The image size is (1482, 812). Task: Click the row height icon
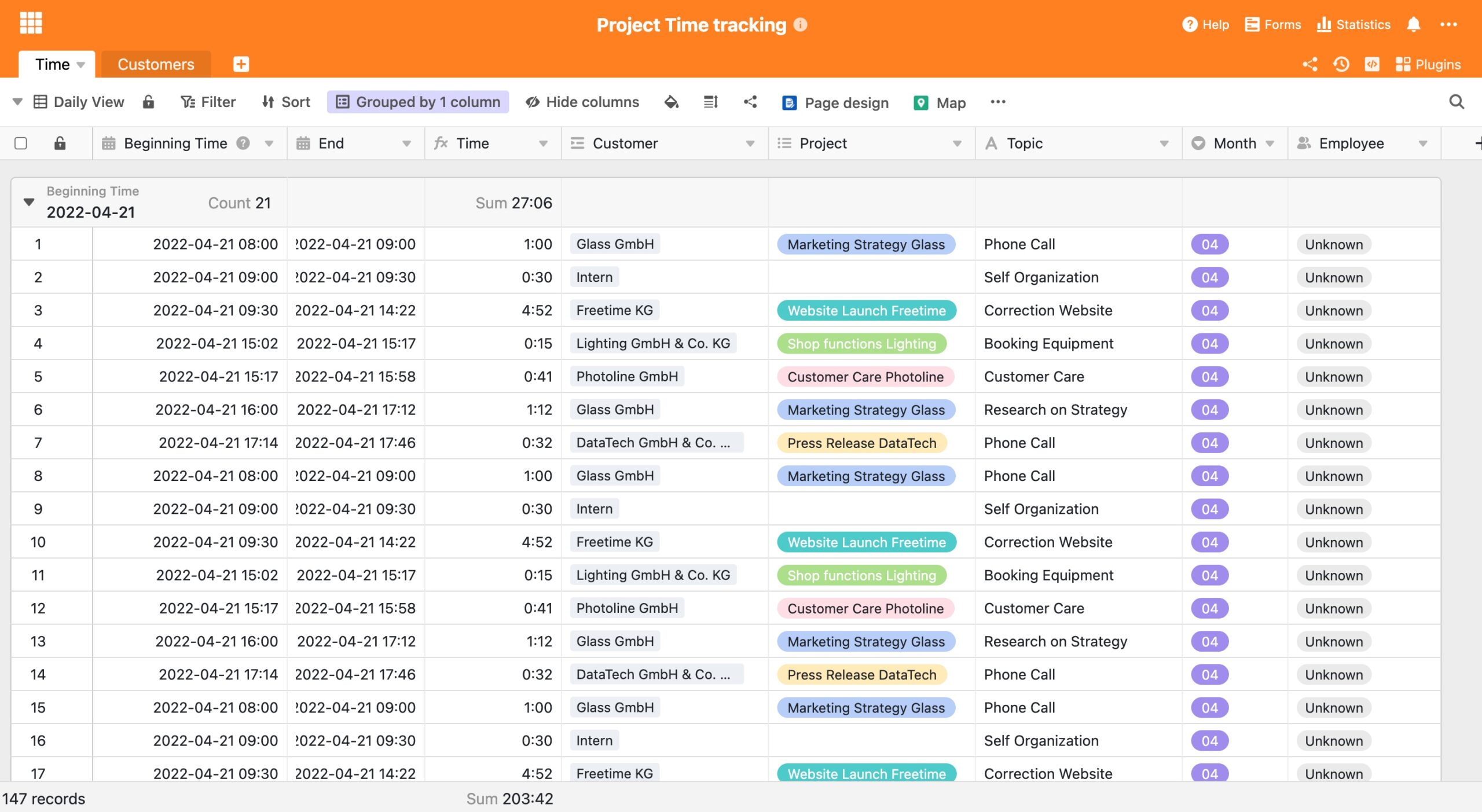point(710,102)
